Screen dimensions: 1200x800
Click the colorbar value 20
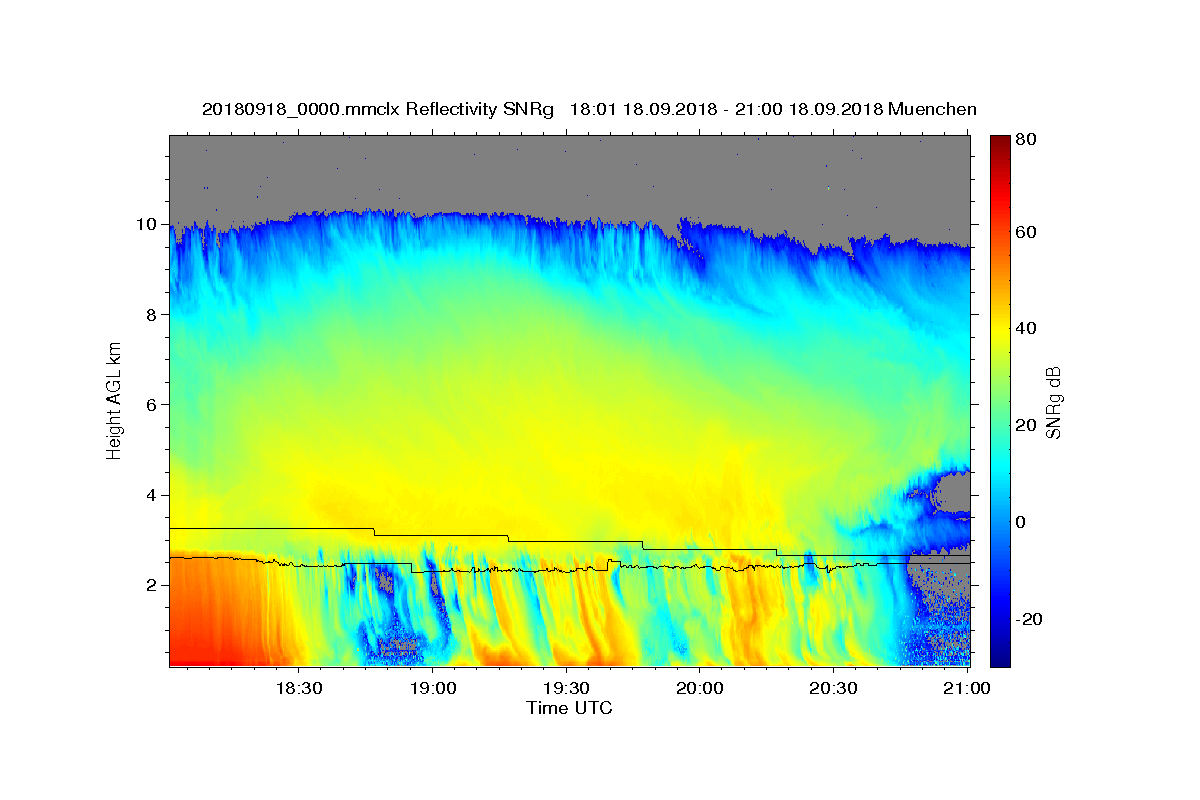tap(1027, 425)
